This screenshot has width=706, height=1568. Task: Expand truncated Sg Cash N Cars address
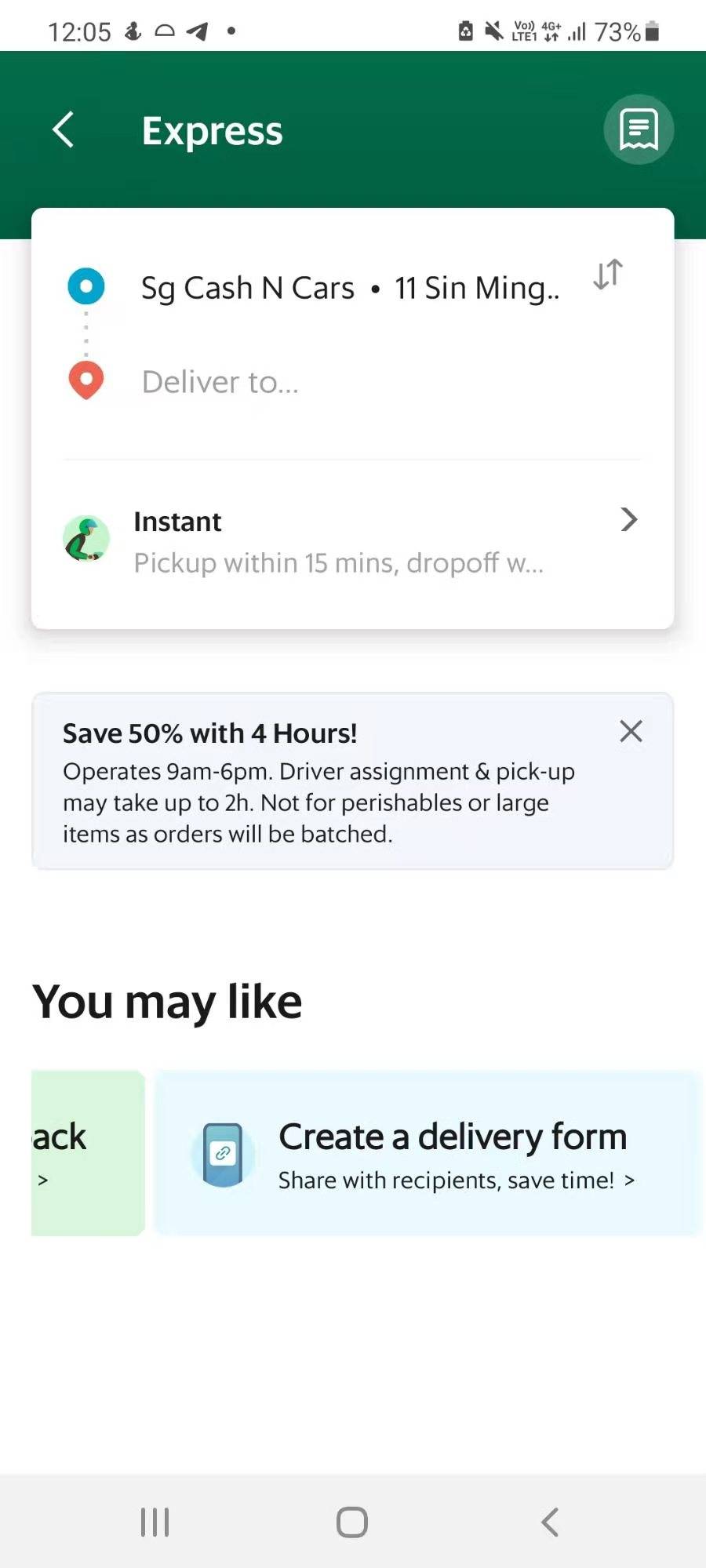351,287
